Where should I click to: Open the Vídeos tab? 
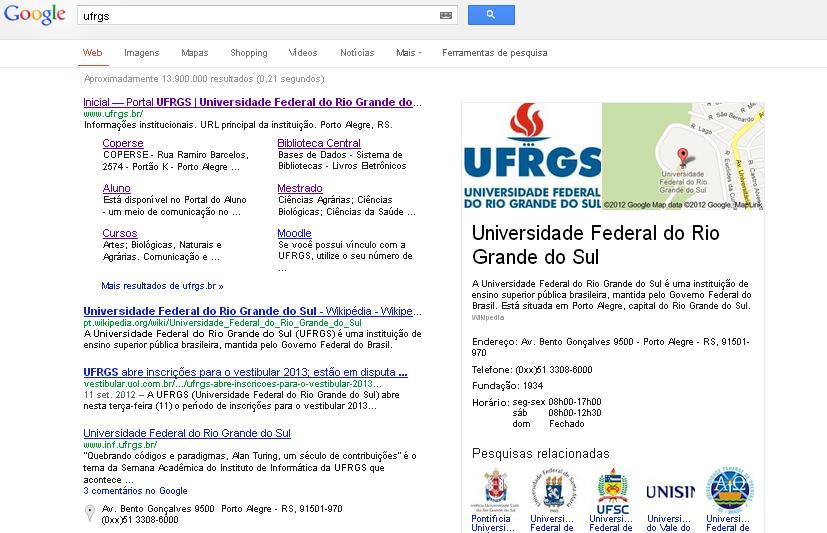303,53
